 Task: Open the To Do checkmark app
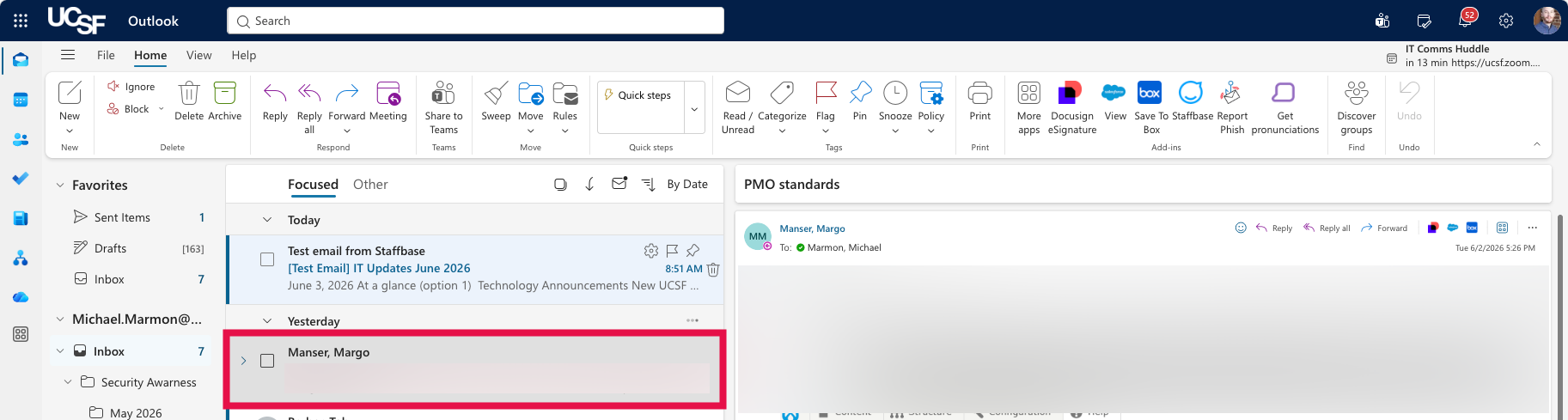[21, 179]
